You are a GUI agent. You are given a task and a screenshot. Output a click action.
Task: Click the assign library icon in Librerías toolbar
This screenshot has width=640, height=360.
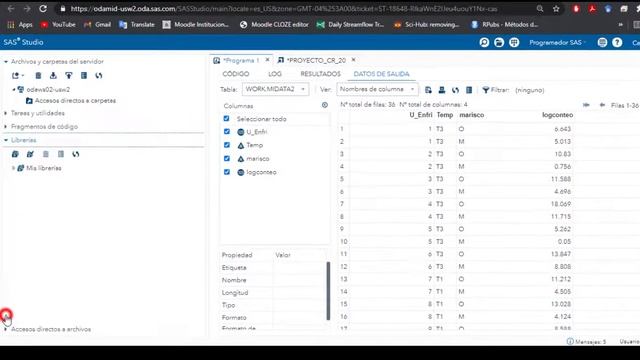coord(30,154)
